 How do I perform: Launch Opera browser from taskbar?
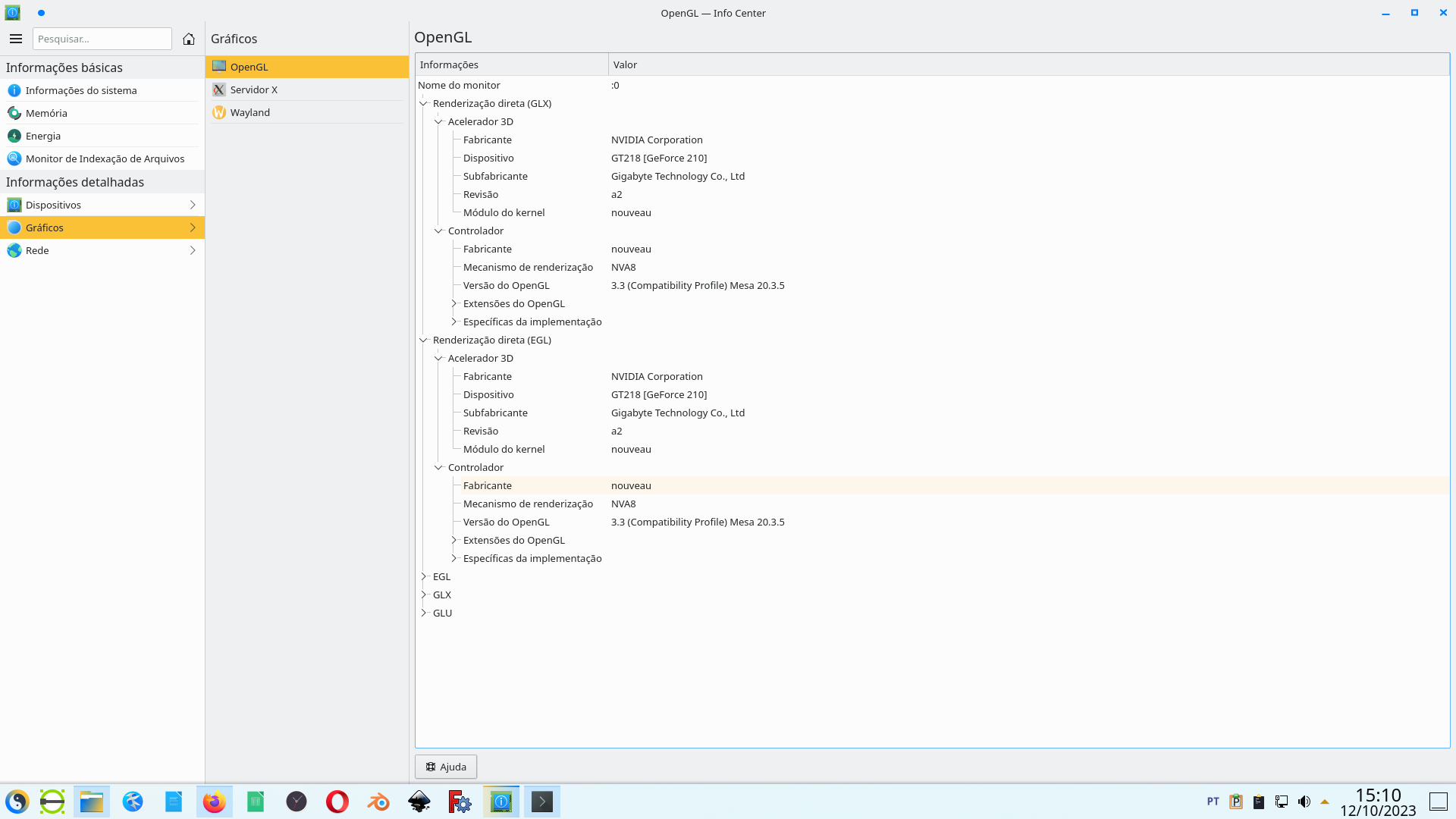337,802
